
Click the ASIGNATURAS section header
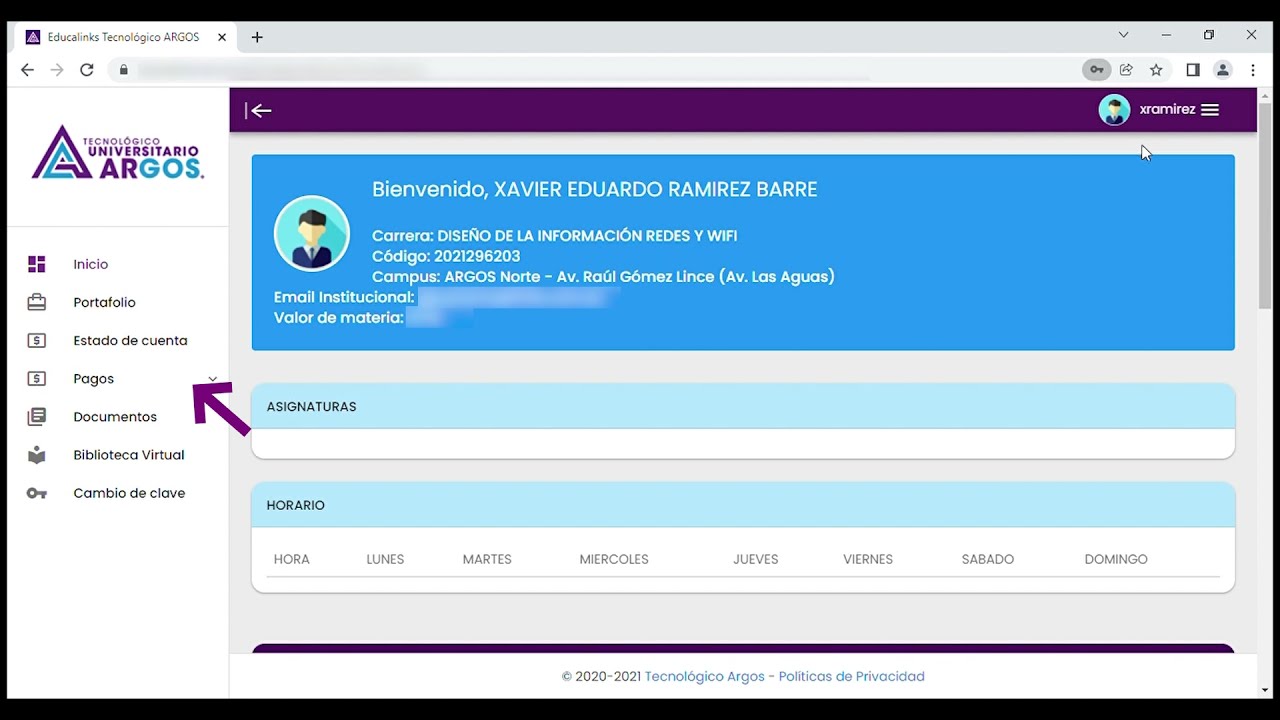coord(743,406)
